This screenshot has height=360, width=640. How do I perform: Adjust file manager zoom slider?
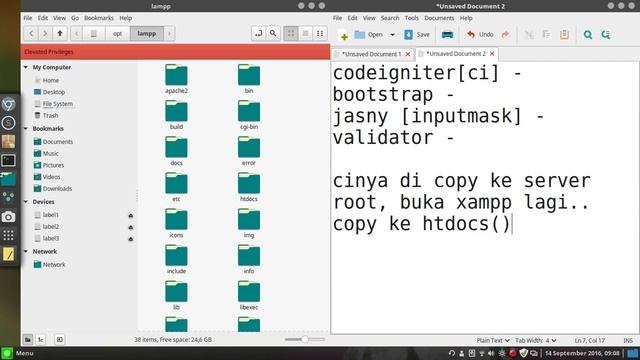pos(304,339)
